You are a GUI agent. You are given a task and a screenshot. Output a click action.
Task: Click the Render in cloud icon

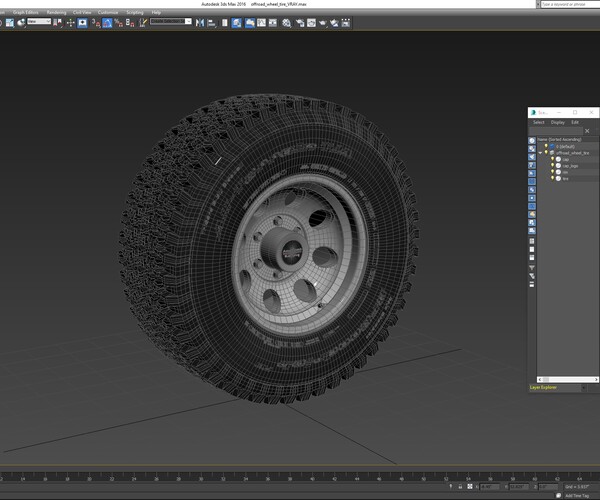[x=334, y=23]
